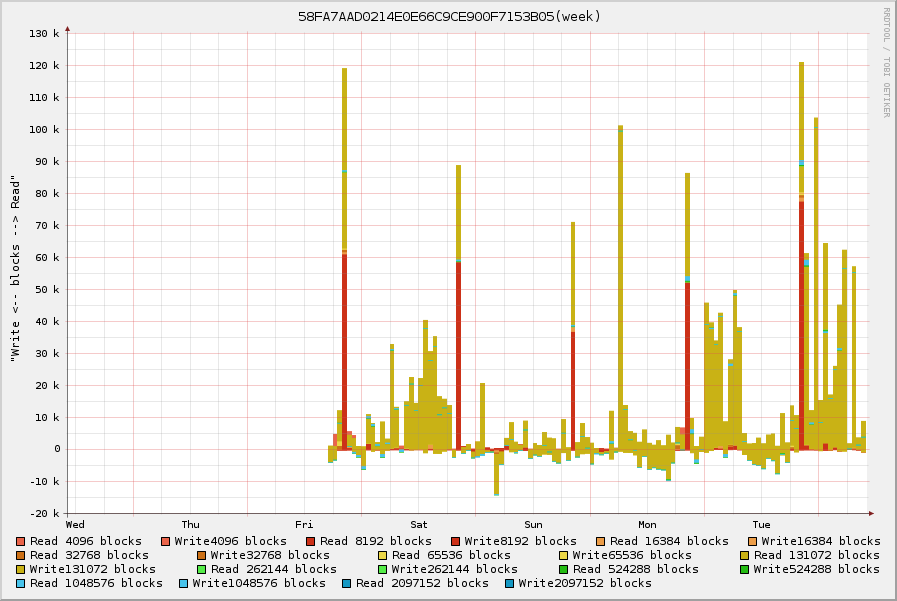Click the Read 4096 blocks legend swatch

pyautogui.click(x=21, y=541)
